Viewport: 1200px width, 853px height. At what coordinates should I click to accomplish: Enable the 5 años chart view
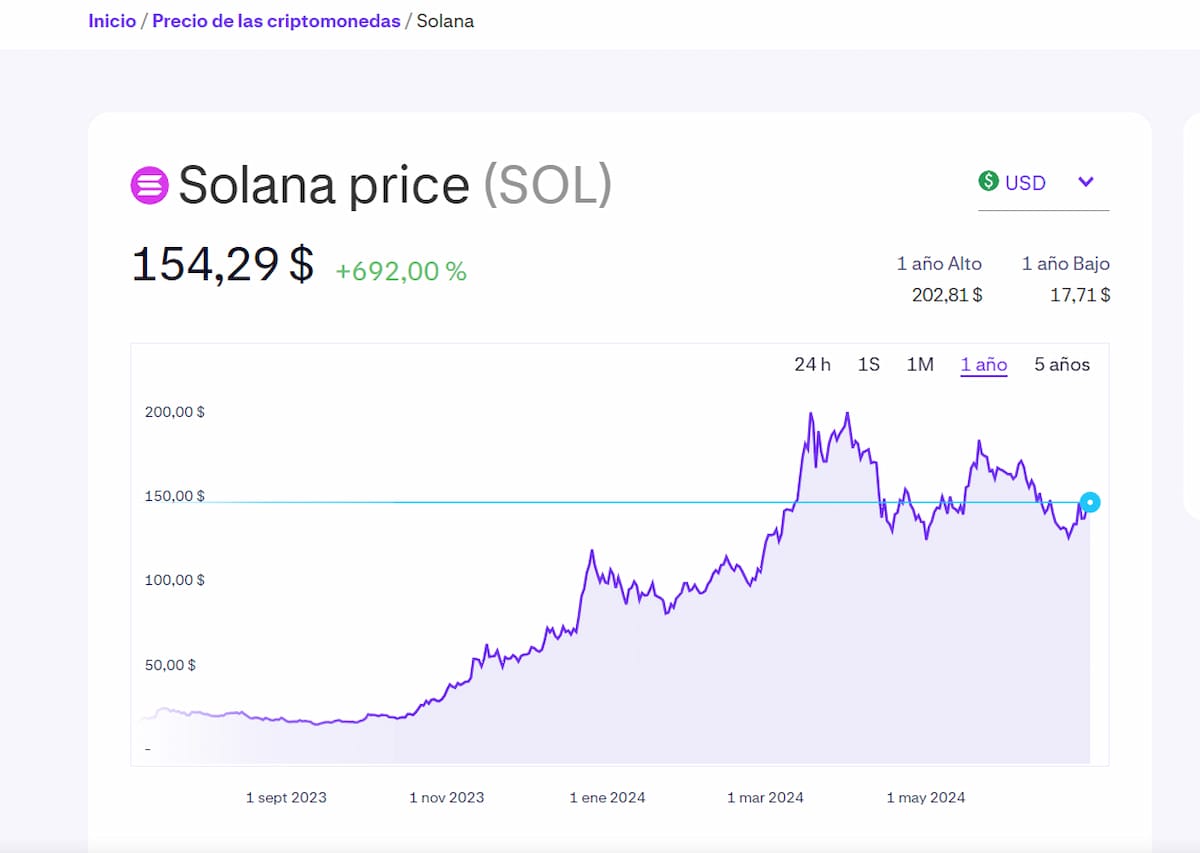(1060, 364)
